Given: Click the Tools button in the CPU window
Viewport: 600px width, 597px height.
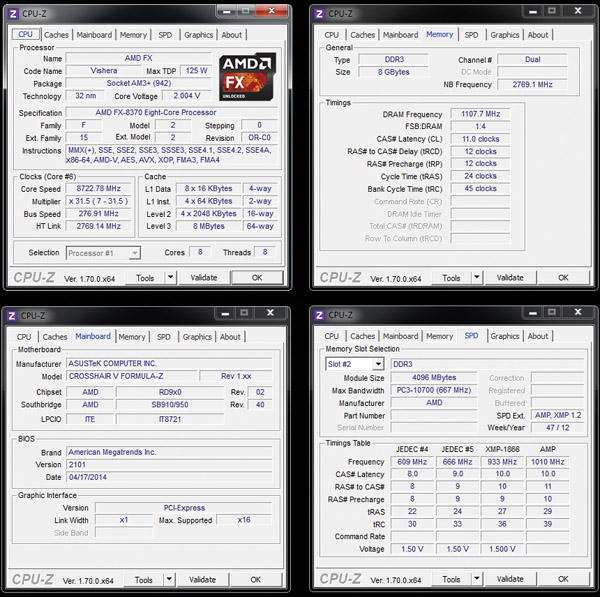Looking at the screenshot, I should click(x=145, y=278).
